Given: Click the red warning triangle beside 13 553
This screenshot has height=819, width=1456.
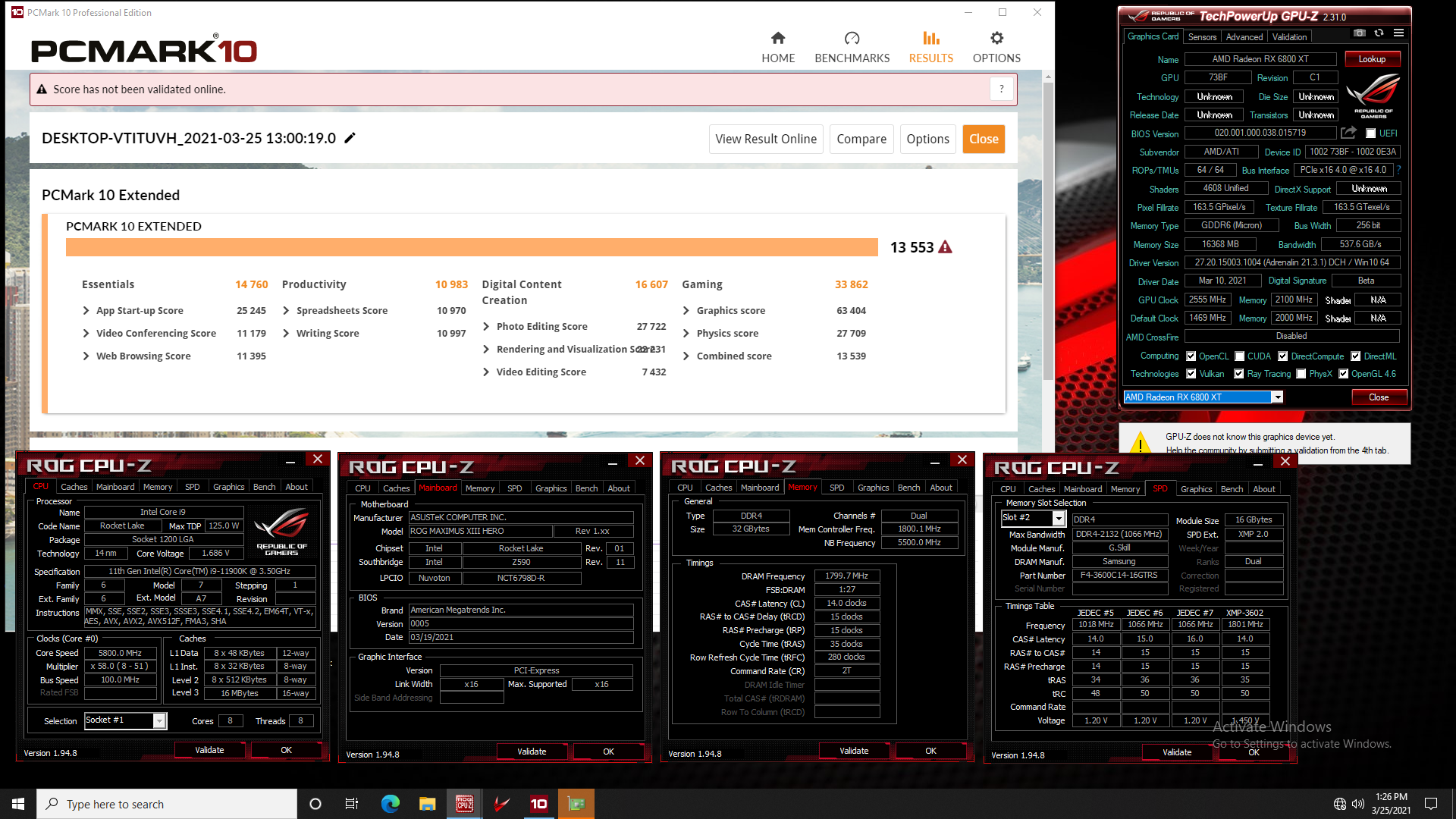Looking at the screenshot, I should coord(945,247).
